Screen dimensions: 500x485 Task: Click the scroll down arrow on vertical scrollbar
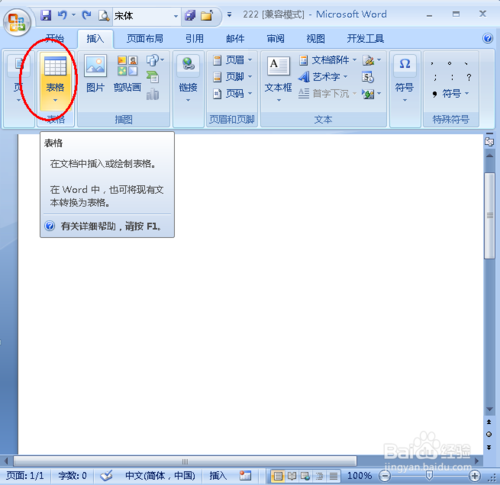coord(489,409)
